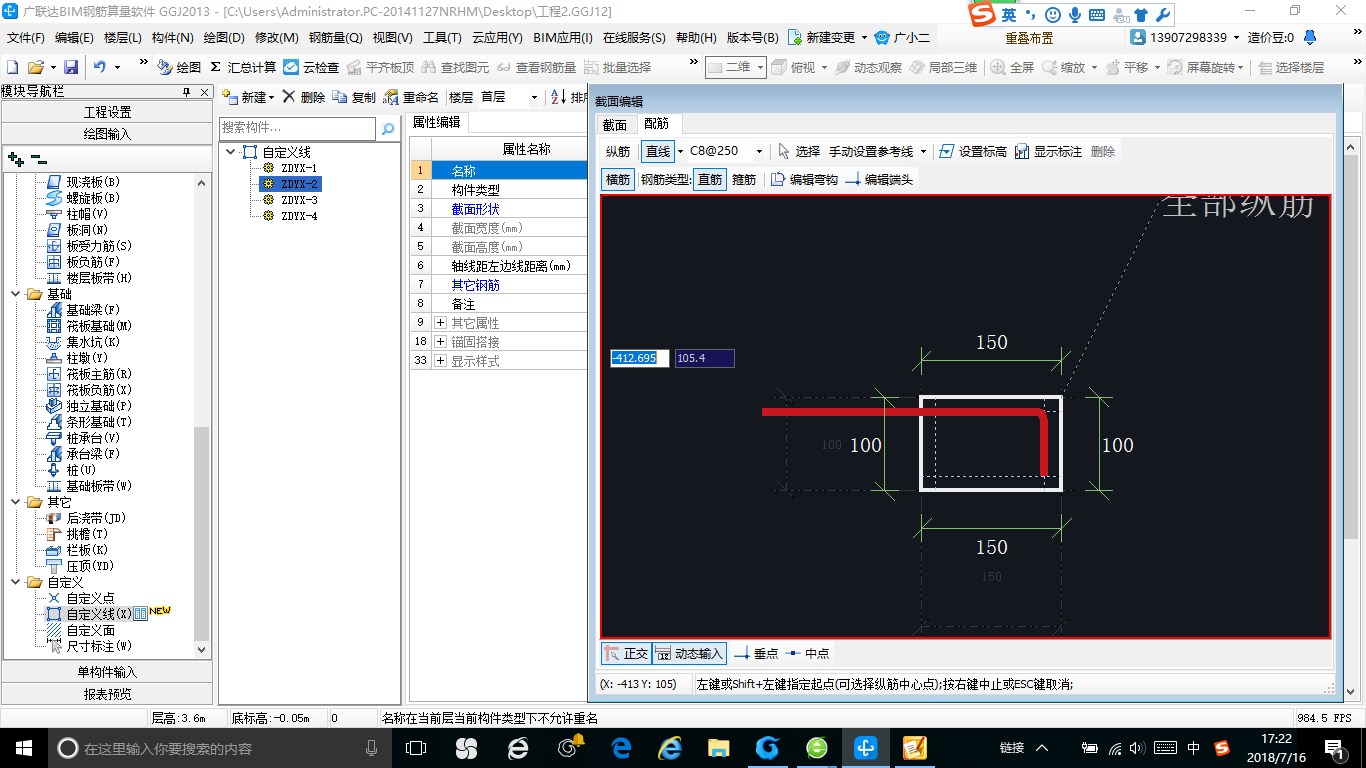
Task: Expand 锚固搭接 property row
Action: (x=440, y=342)
